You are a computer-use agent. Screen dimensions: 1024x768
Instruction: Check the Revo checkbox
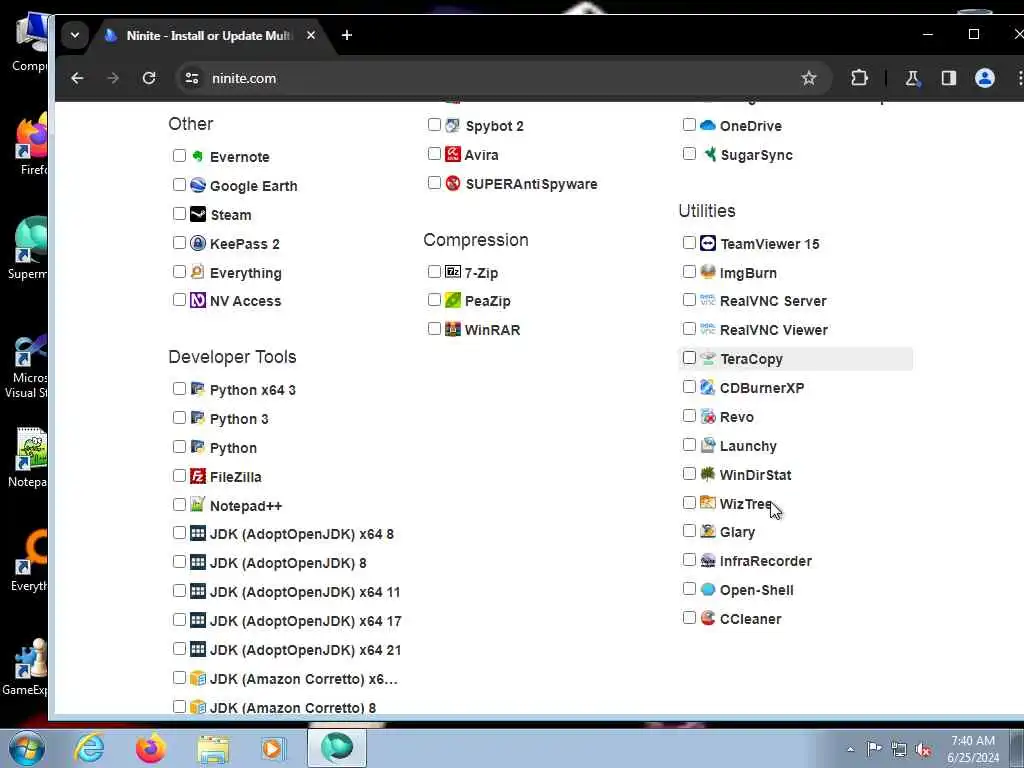pos(689,415)
